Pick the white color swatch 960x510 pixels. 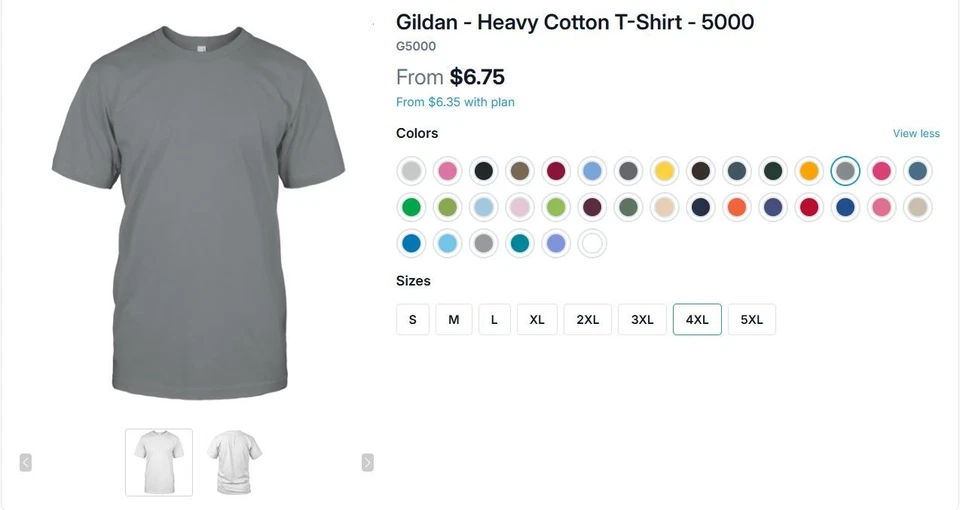pyautogui.click(x=592, y=243)
